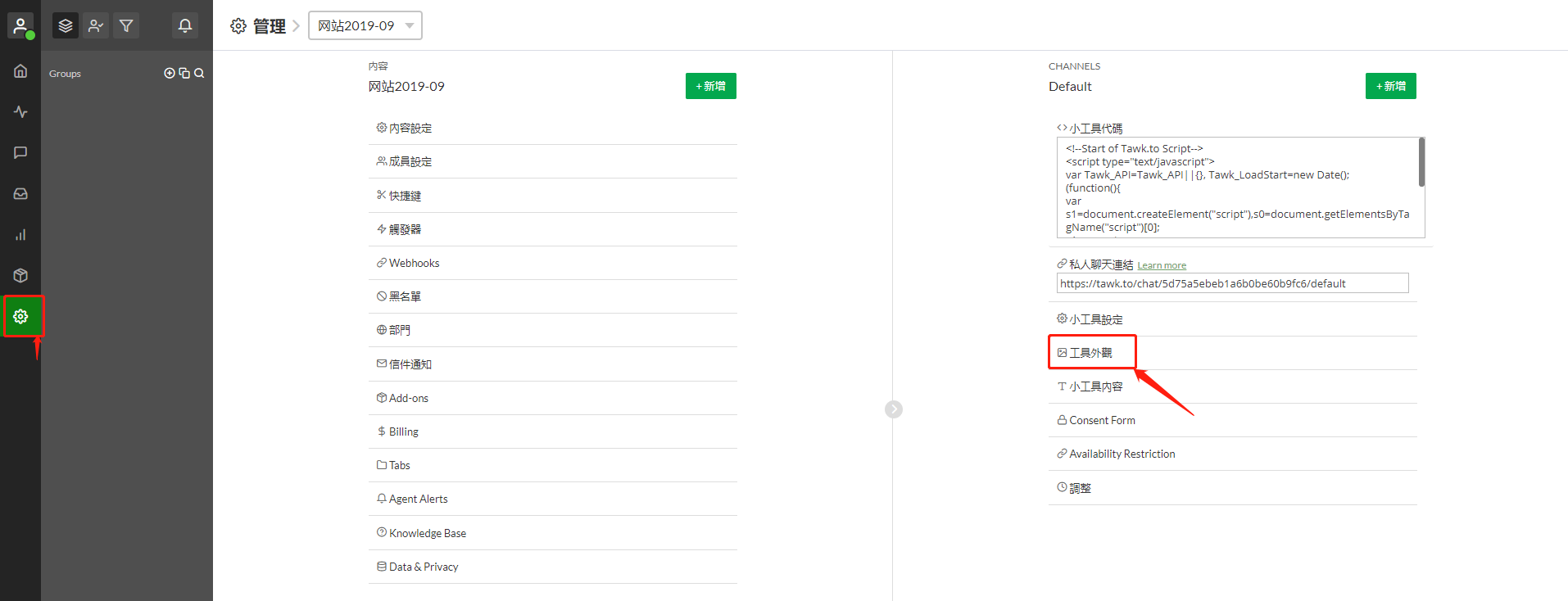Viewport: 1568px width, 601px height.
Task: Click the widget code box scrollbar
Action: coord(1421,162)
